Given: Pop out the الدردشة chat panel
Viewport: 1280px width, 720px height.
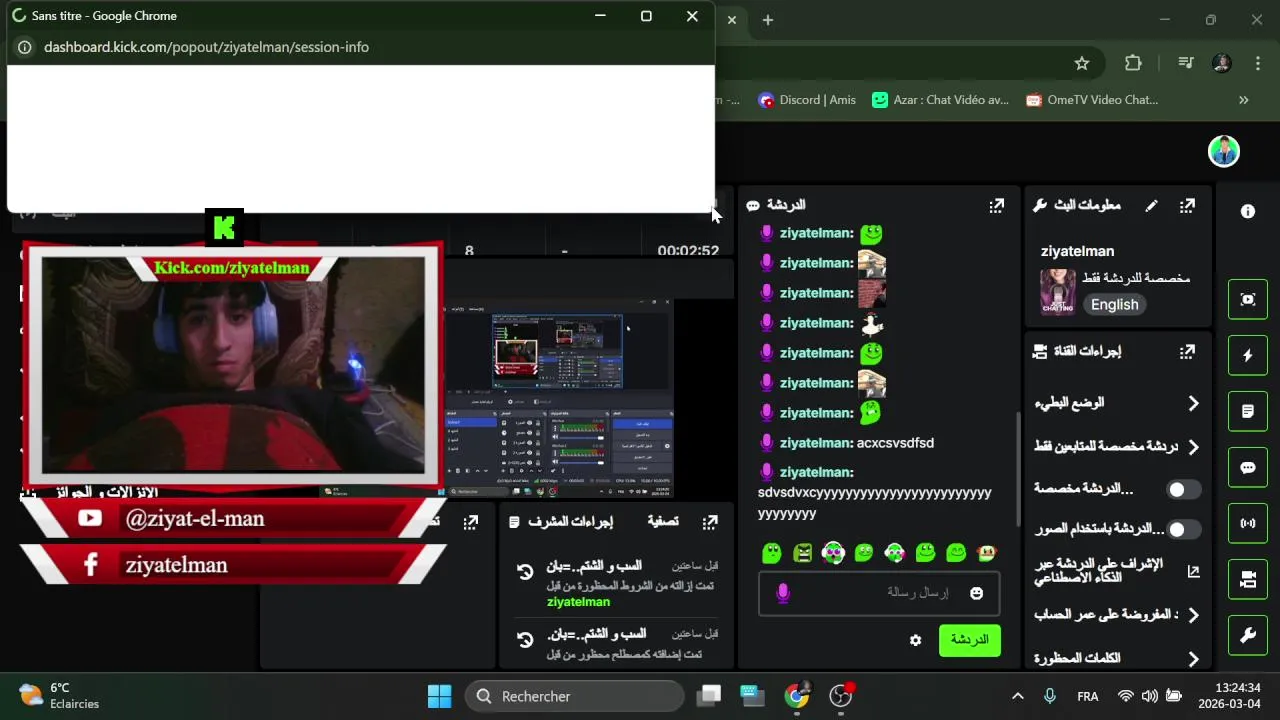Looking at the screenshot, I should tap(996, 206).
